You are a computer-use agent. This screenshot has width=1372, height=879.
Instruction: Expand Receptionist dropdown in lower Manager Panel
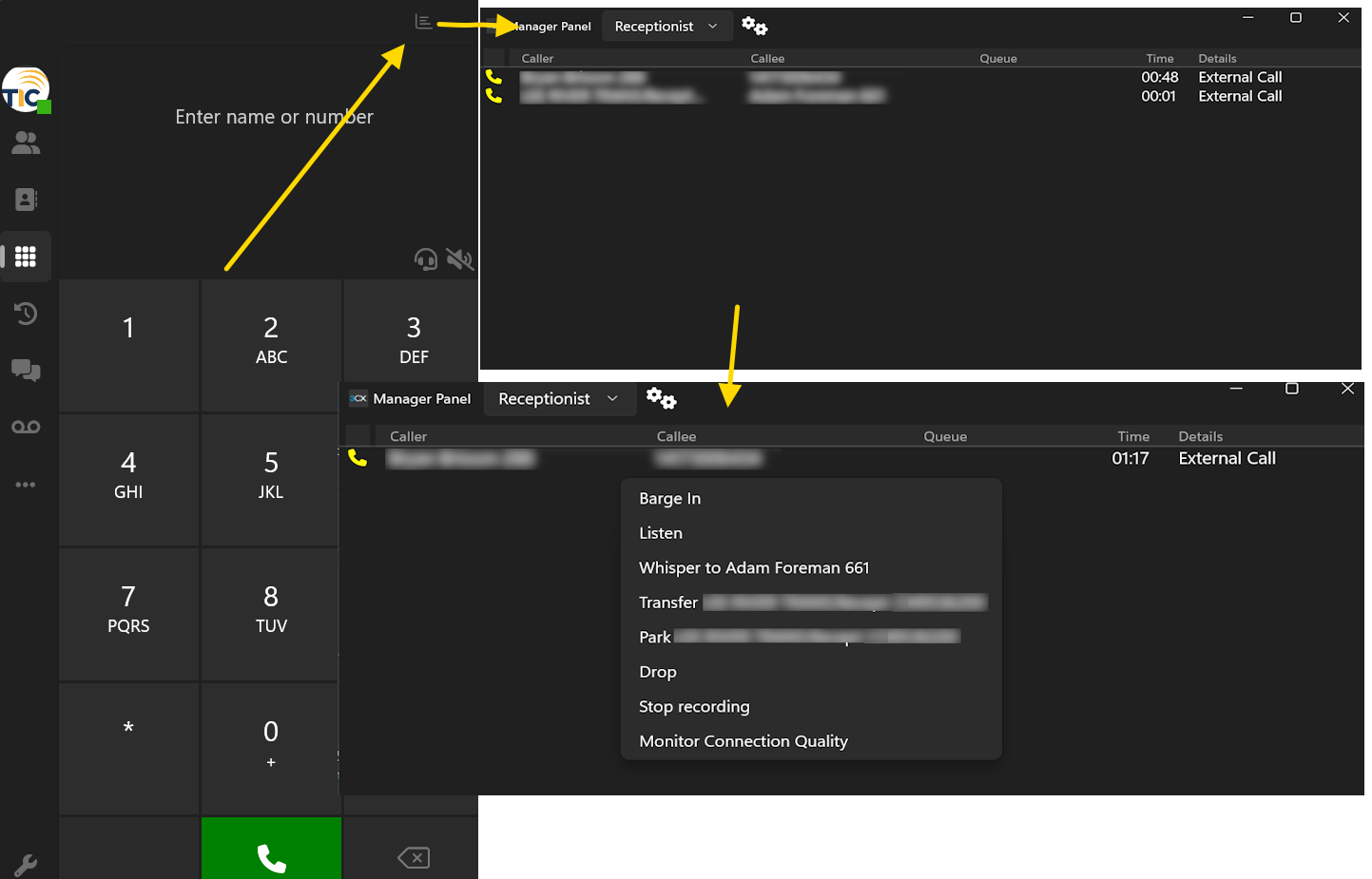558,399
